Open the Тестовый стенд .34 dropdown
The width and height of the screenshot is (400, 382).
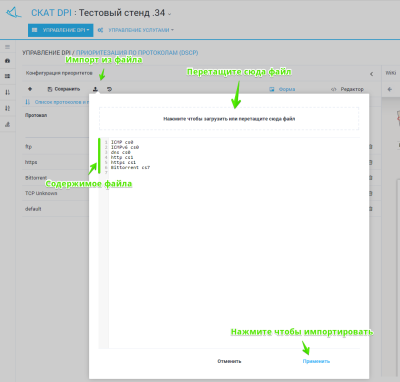tap(125, 13)
